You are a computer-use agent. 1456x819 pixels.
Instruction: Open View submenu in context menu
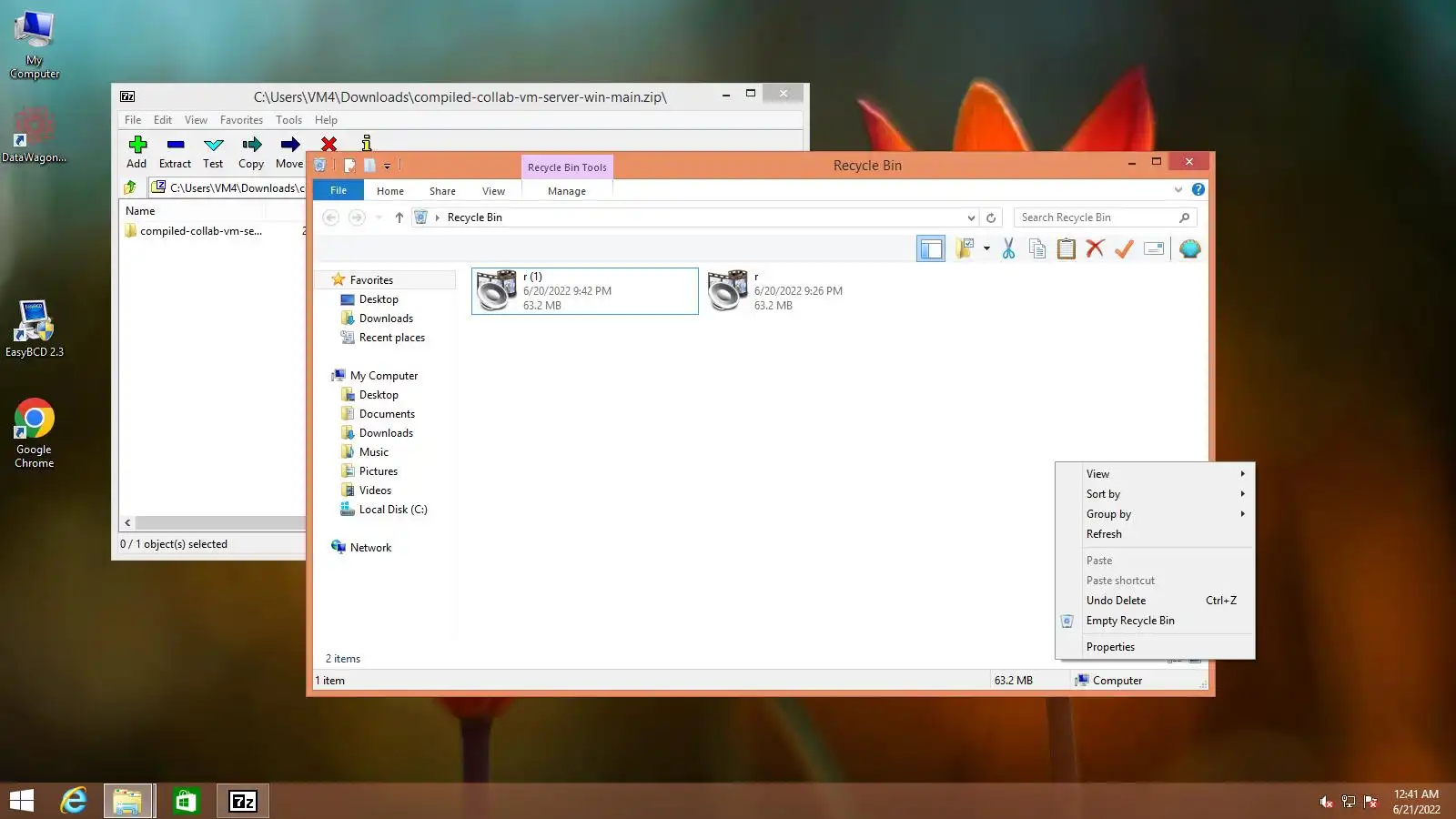tap(1155, 474)
